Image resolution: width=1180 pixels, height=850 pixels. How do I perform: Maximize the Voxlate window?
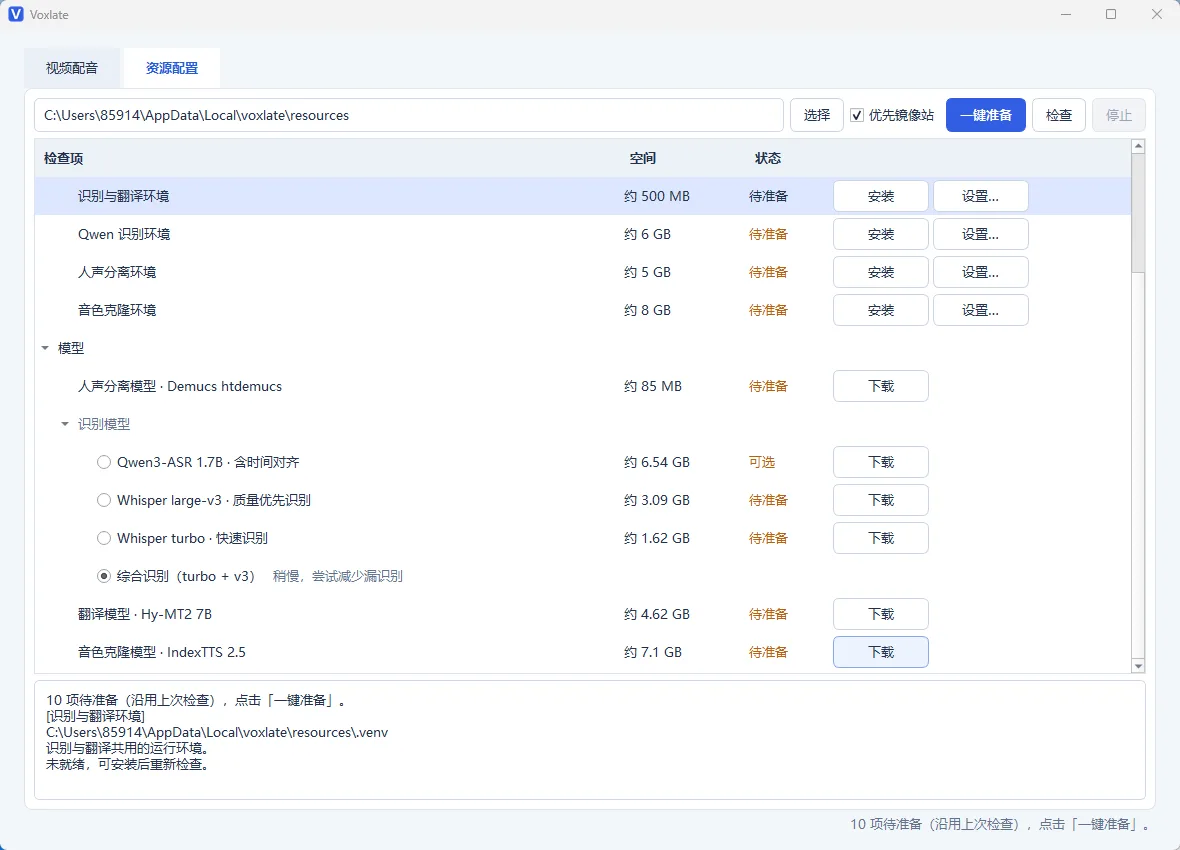1111,14
